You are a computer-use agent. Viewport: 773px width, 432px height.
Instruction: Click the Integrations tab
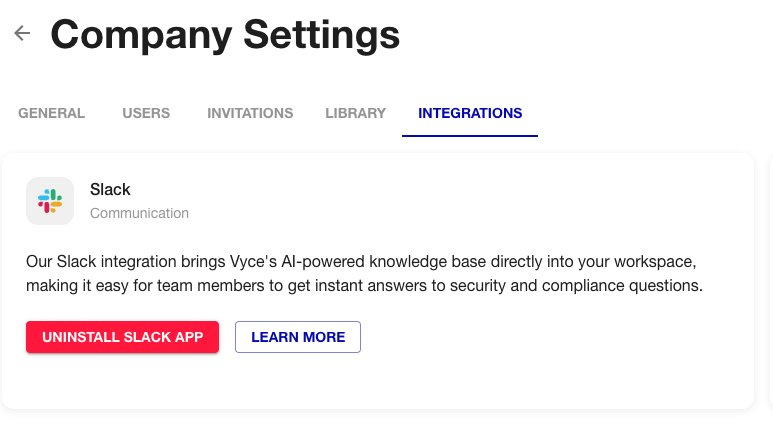pos(470,113)
